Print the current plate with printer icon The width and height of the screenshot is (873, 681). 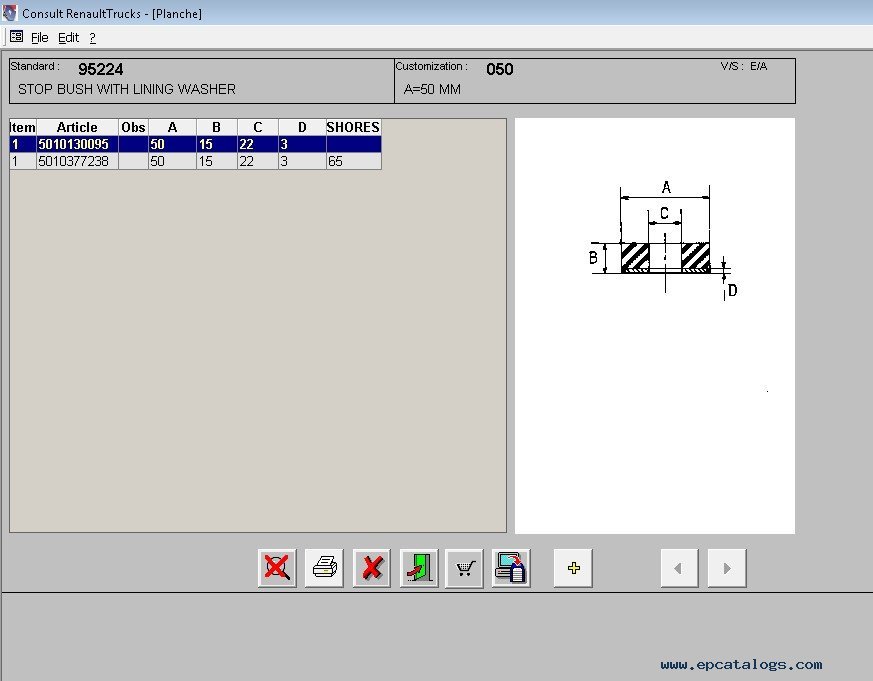[324, 568]
